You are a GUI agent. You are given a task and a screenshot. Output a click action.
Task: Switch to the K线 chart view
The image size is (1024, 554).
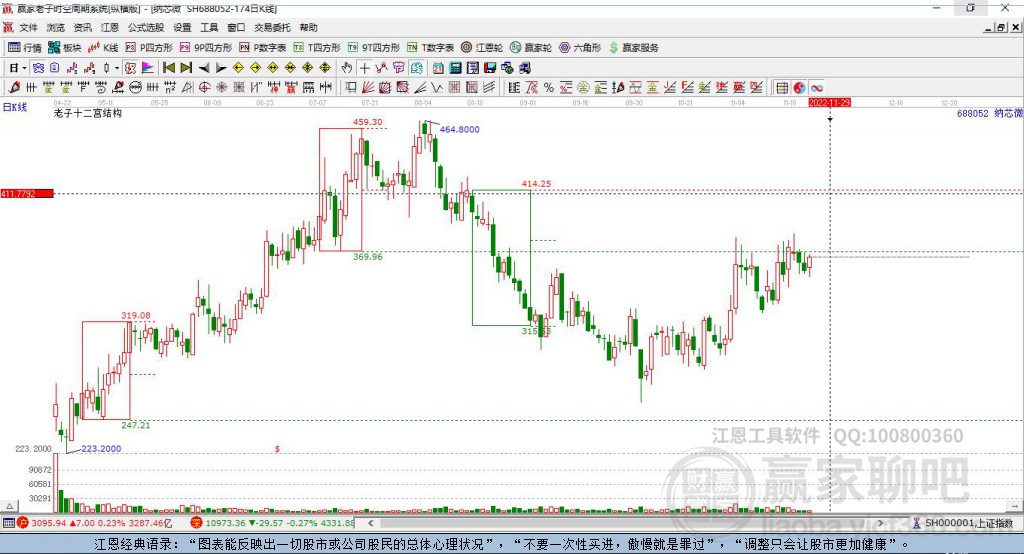pos(103,48)
